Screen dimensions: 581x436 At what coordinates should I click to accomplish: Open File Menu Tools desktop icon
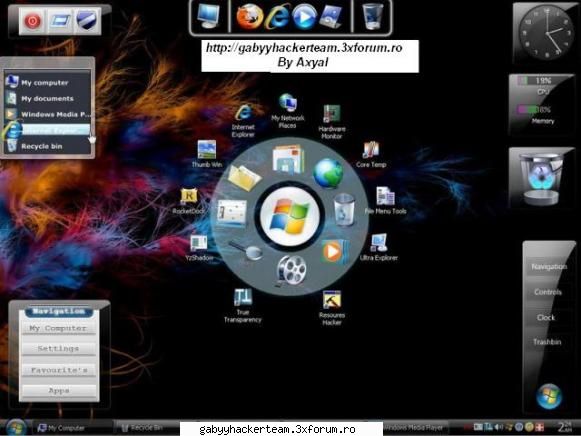(x=385, y=200)
